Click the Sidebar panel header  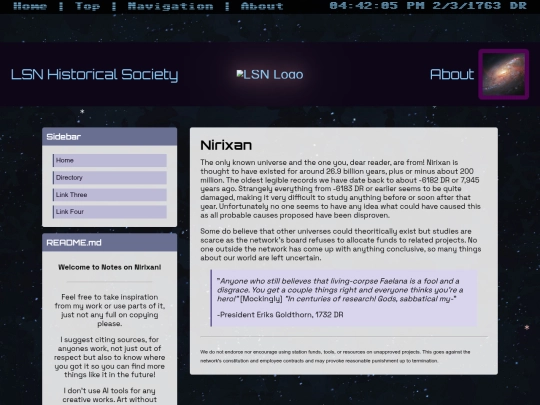tap(110, 137)
